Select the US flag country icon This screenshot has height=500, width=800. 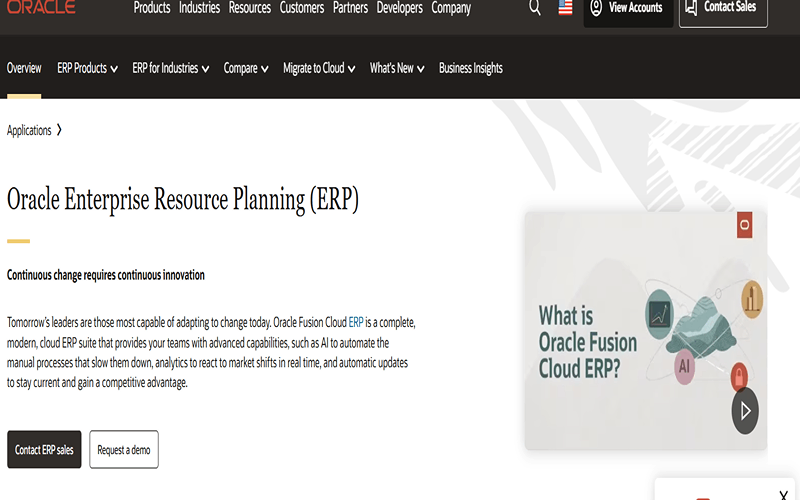[565, 7]
